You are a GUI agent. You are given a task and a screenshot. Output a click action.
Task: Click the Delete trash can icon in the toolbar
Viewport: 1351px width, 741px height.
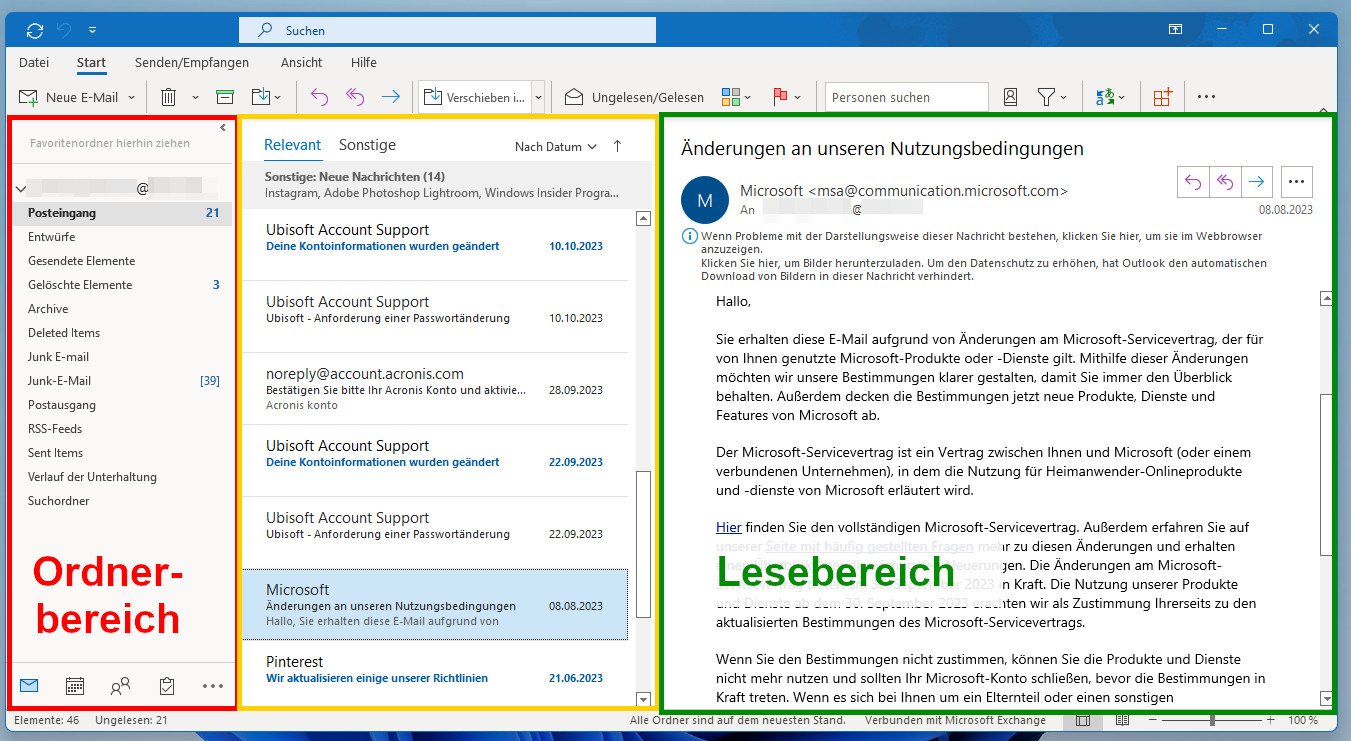(169, 97)
